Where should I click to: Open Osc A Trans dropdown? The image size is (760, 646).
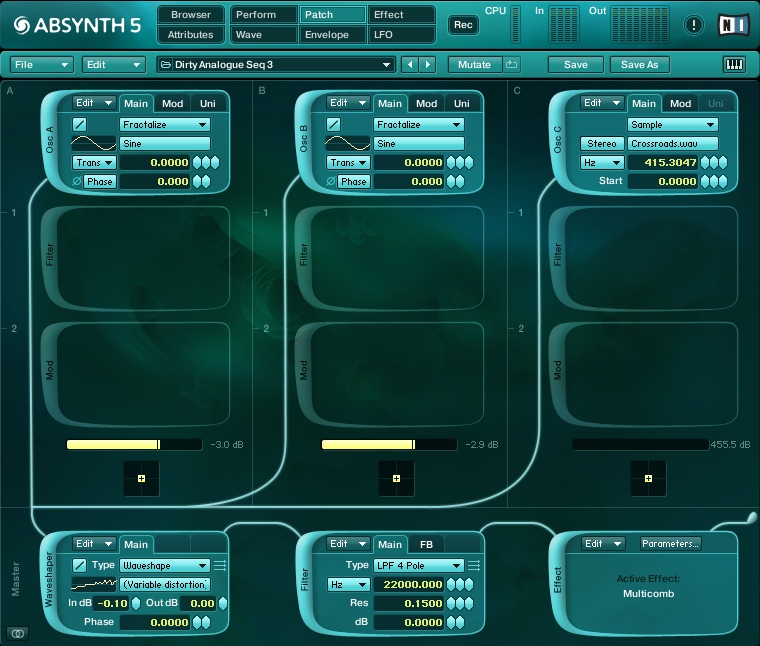click(95, 162)
